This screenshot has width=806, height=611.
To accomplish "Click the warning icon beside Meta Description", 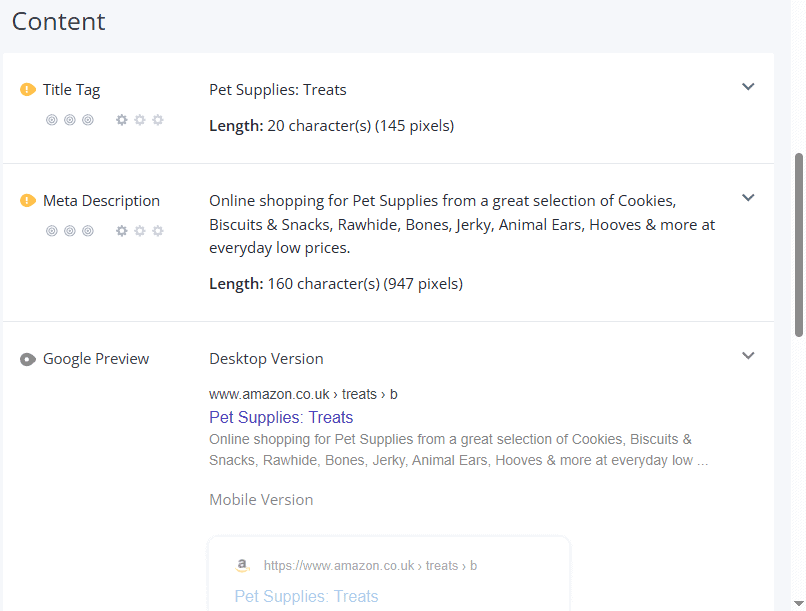I will click(x=27, y=200).
